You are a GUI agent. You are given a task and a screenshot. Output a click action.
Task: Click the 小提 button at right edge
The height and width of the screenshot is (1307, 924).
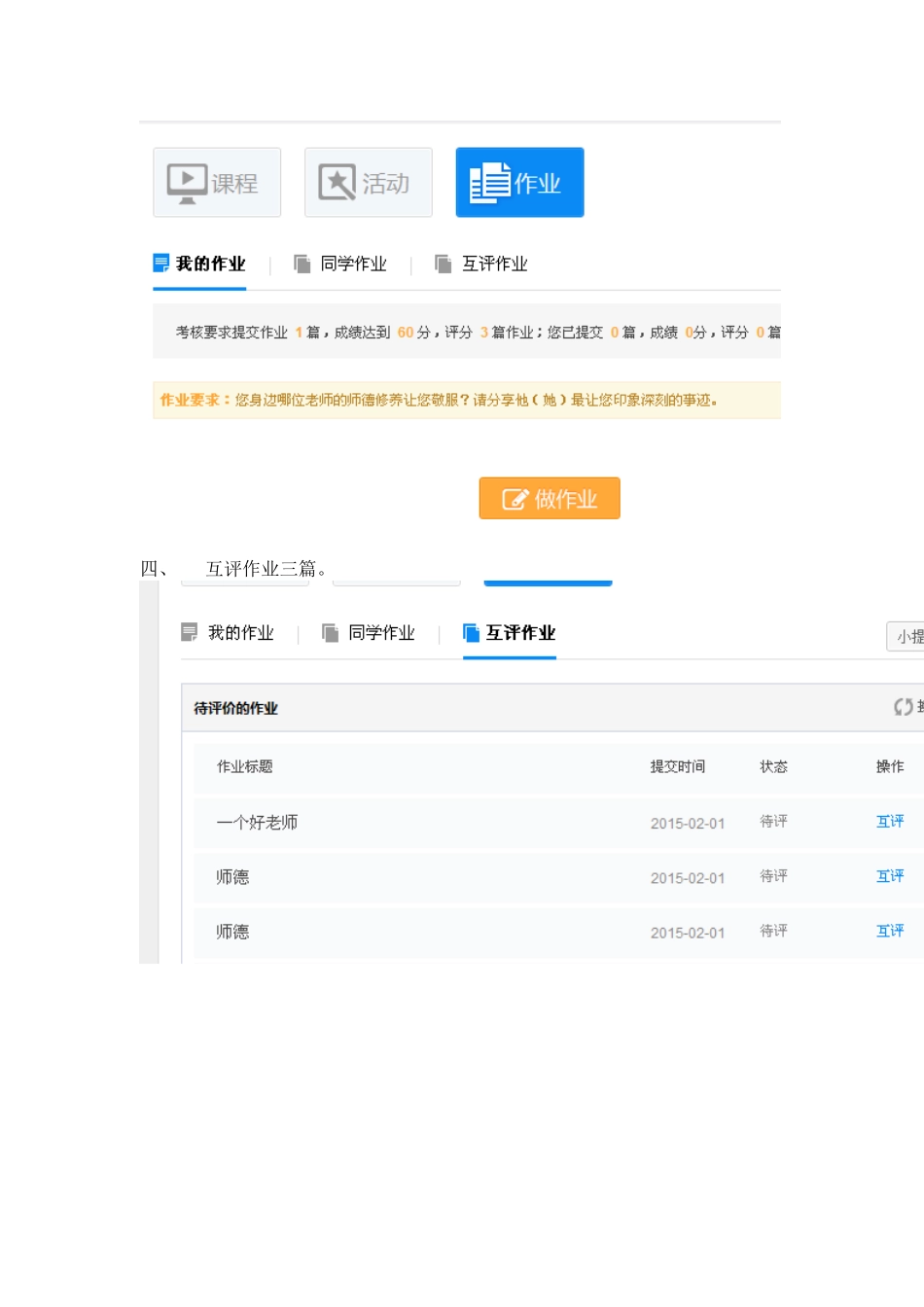(x=906, y=637)
